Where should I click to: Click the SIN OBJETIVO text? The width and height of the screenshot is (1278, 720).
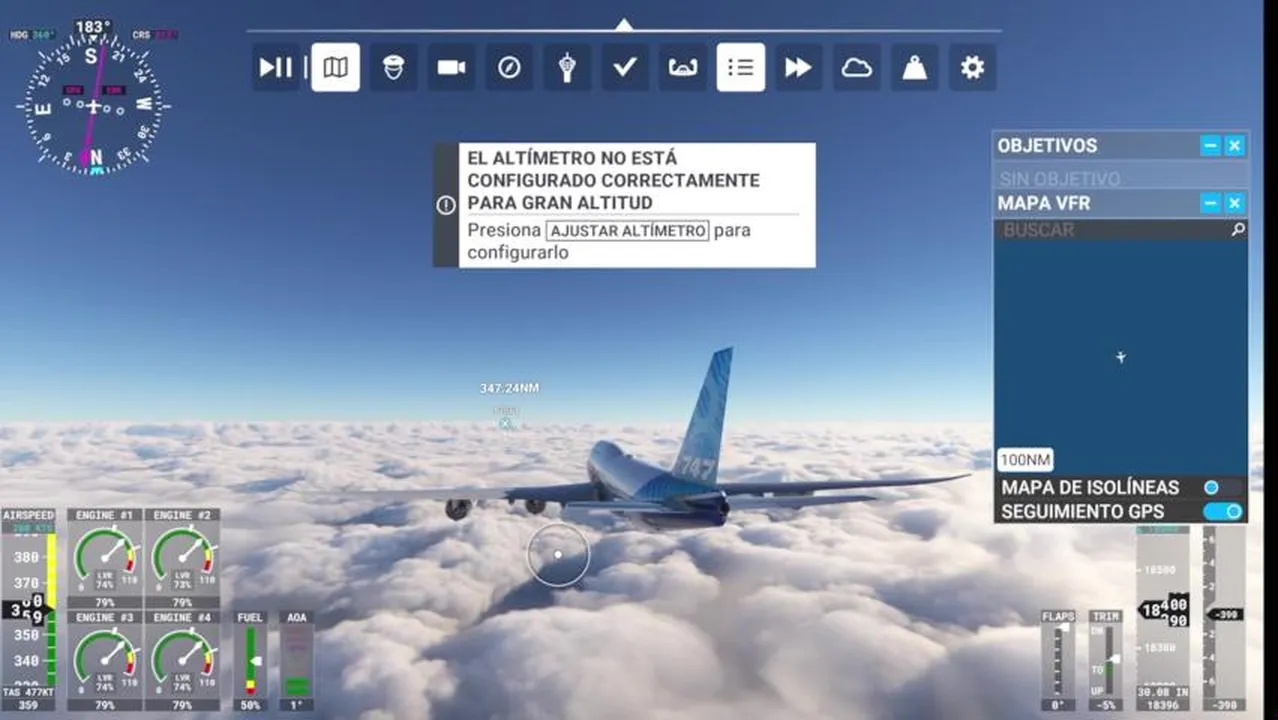pyautogui.click(x=1060, y=179)
